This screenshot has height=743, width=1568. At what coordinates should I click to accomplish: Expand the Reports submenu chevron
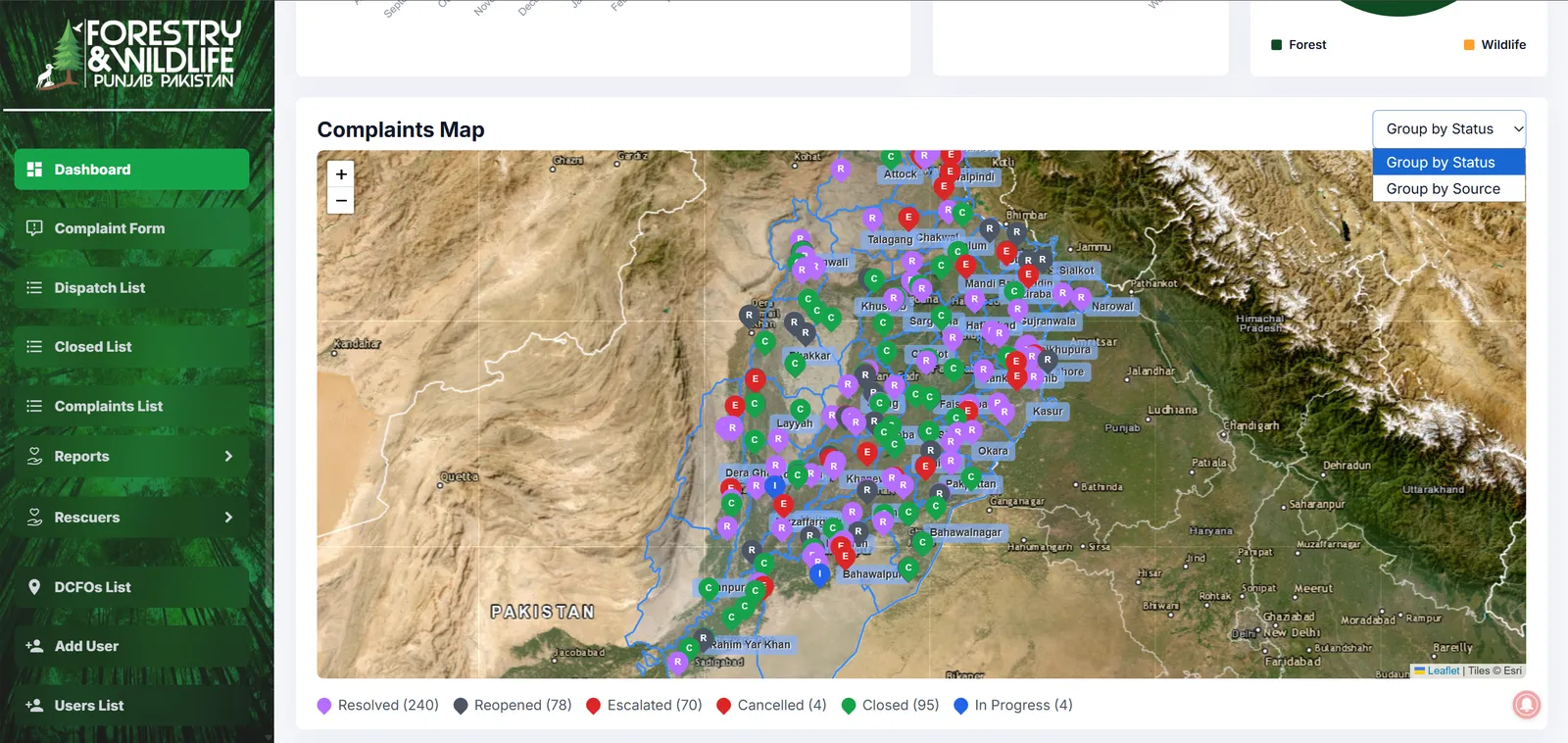(228, 457)
